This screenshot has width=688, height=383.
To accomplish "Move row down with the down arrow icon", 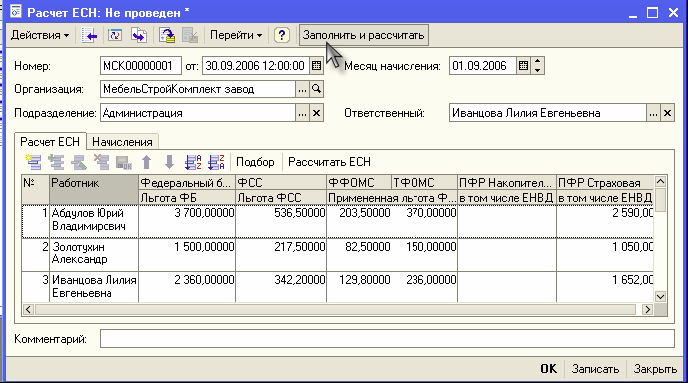I will coord(169,162).
